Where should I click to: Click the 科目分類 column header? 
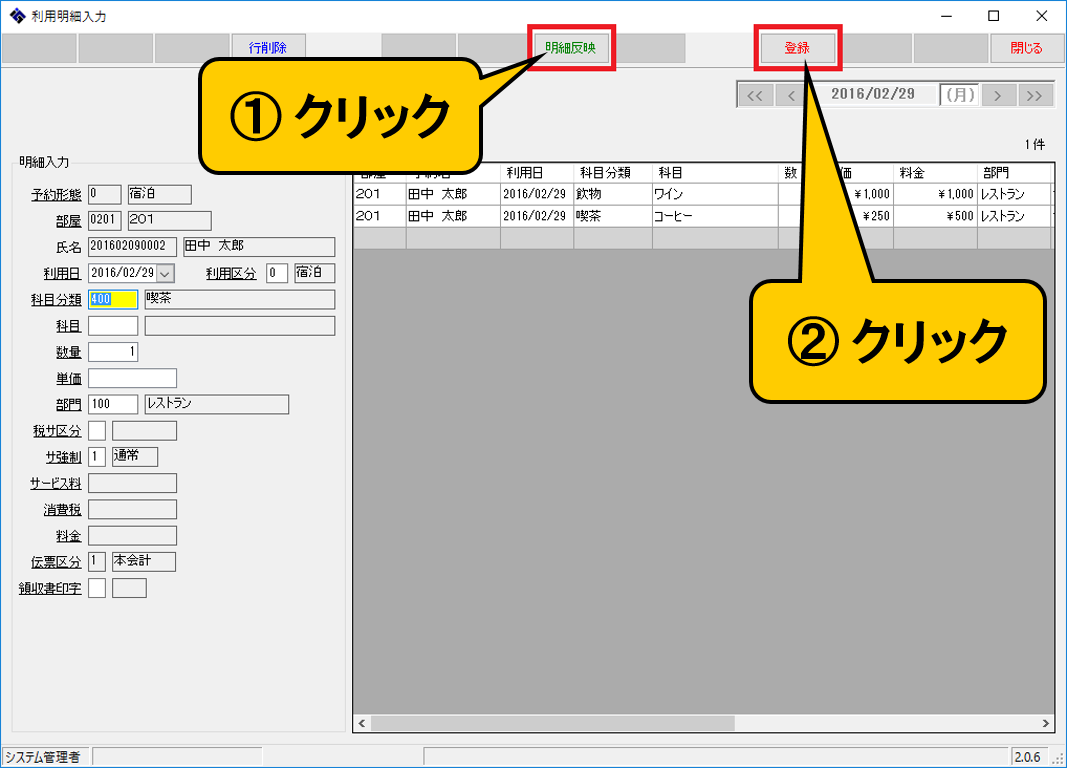(612, 173)
